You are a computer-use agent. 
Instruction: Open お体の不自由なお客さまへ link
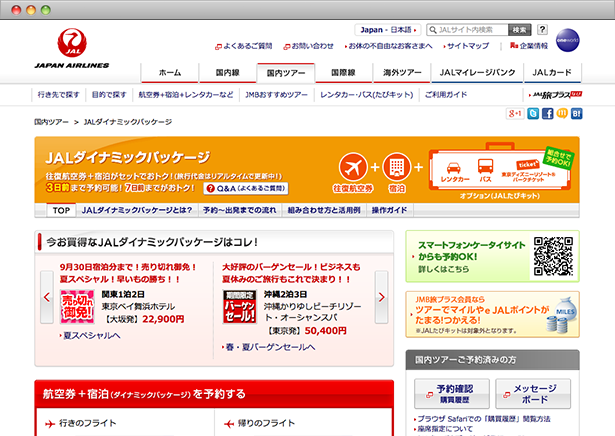388,46
